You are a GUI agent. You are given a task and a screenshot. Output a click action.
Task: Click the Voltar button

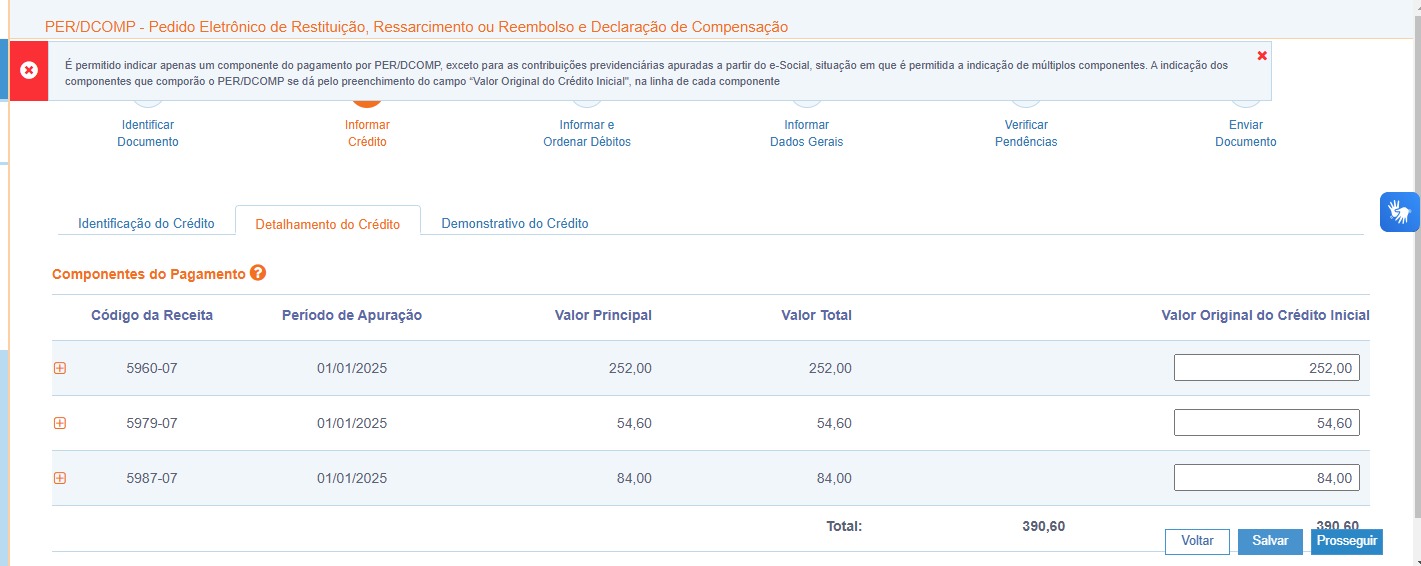click(x=1197, y=541)
